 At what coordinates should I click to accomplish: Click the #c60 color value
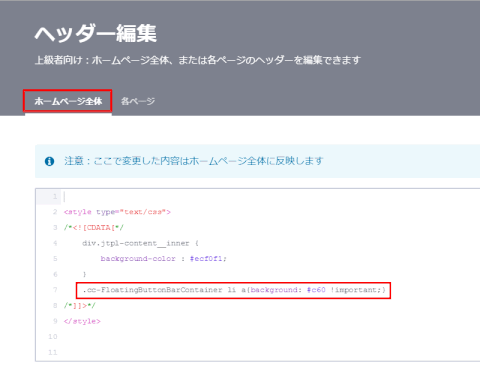316,290
